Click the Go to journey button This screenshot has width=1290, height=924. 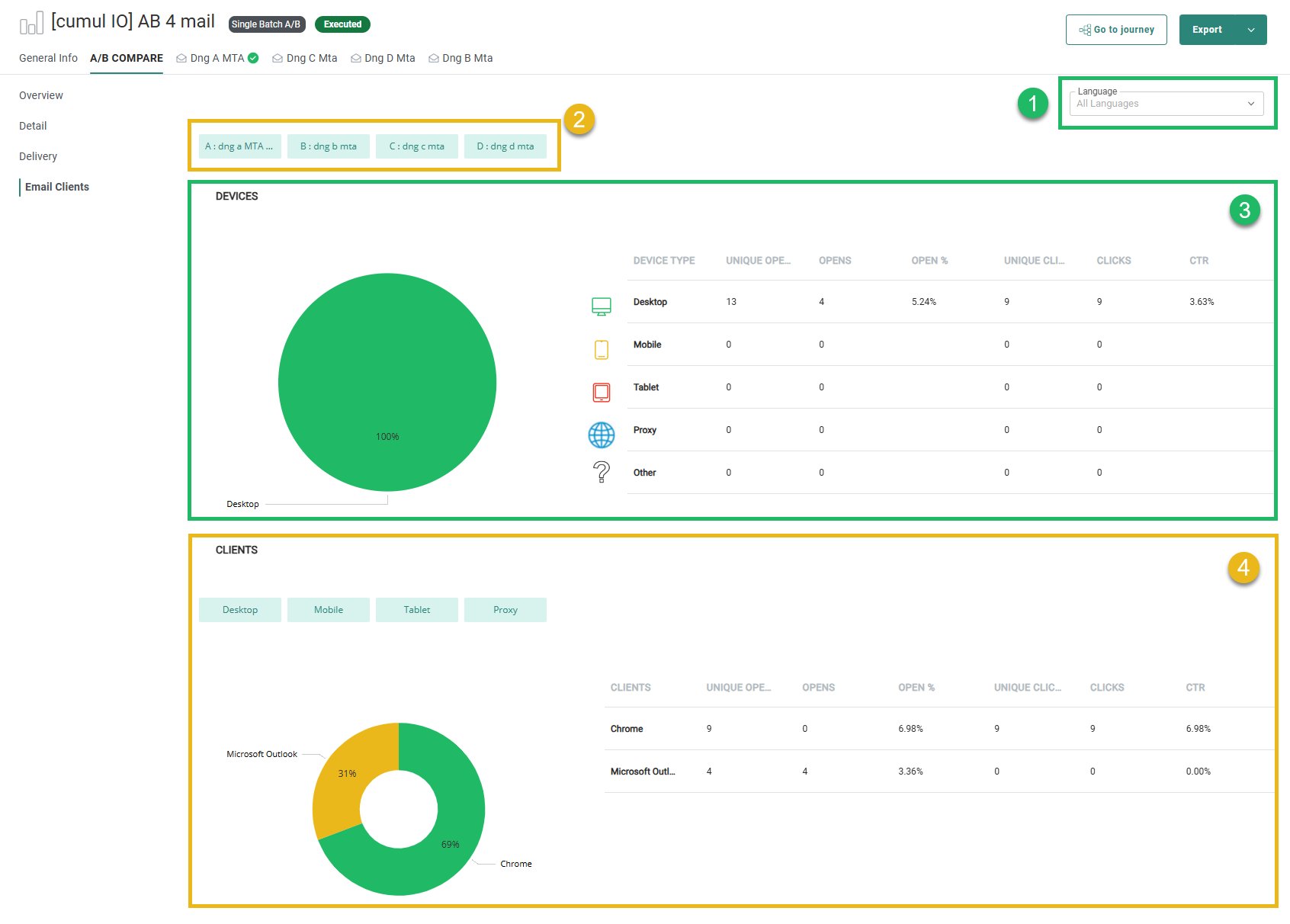1115,30
